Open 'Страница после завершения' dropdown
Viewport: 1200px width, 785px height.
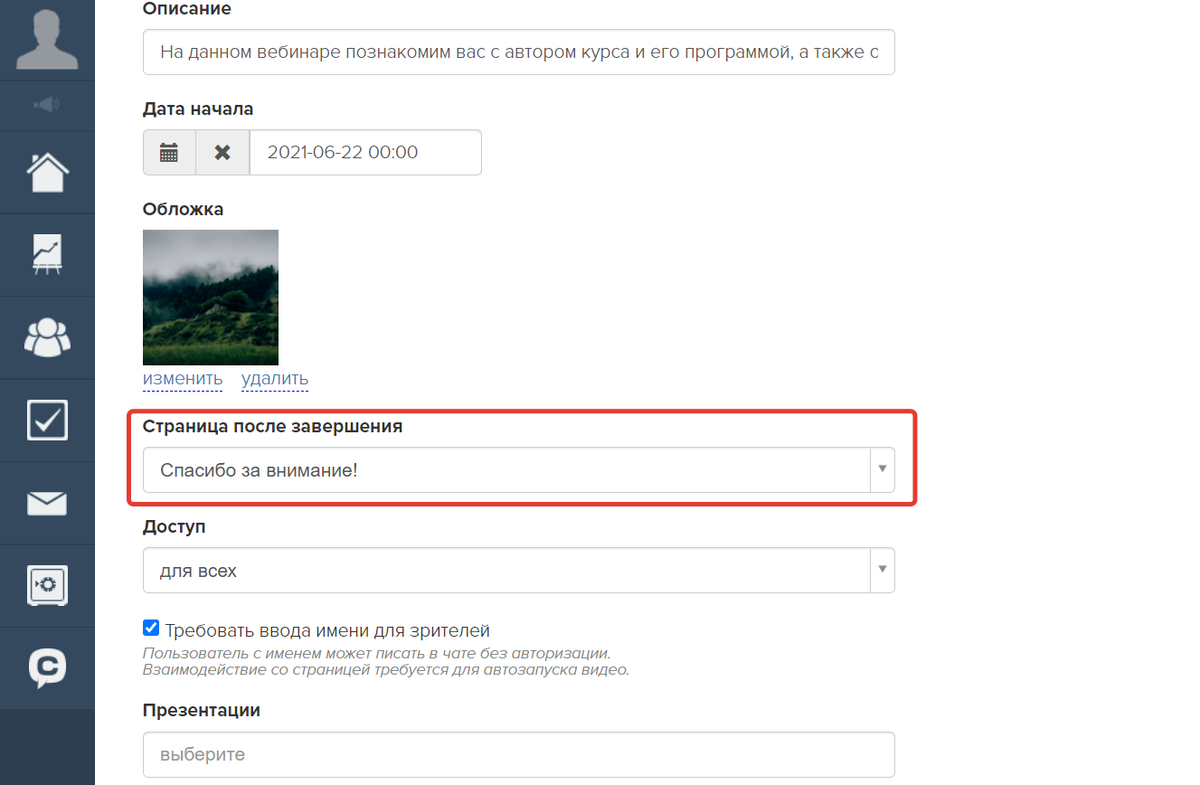click(519, 470)
